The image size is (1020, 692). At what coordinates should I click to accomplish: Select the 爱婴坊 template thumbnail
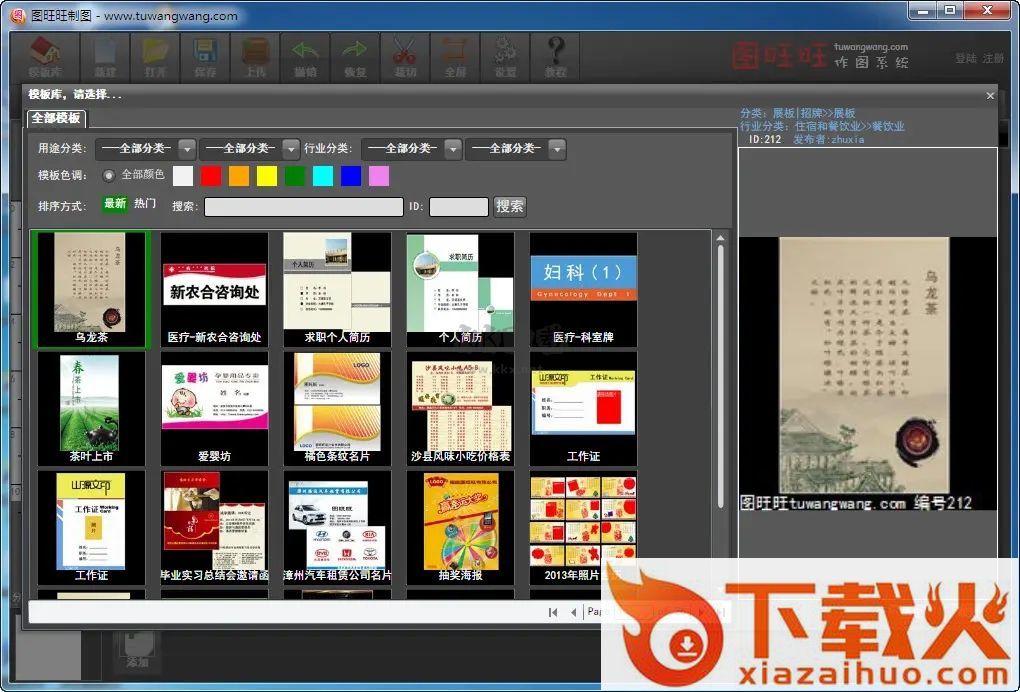pyautogui.click(x=214, y=408)
